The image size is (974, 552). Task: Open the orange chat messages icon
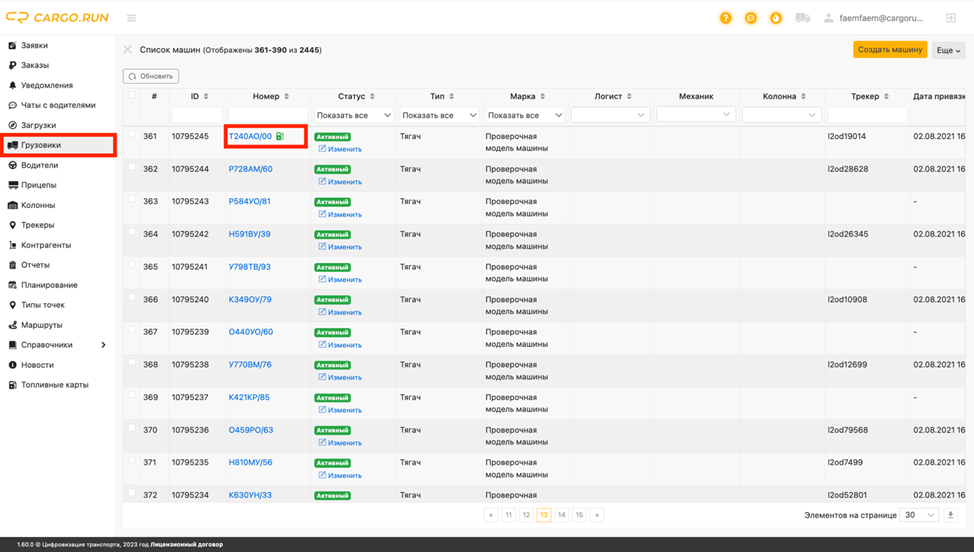[750, 18]
